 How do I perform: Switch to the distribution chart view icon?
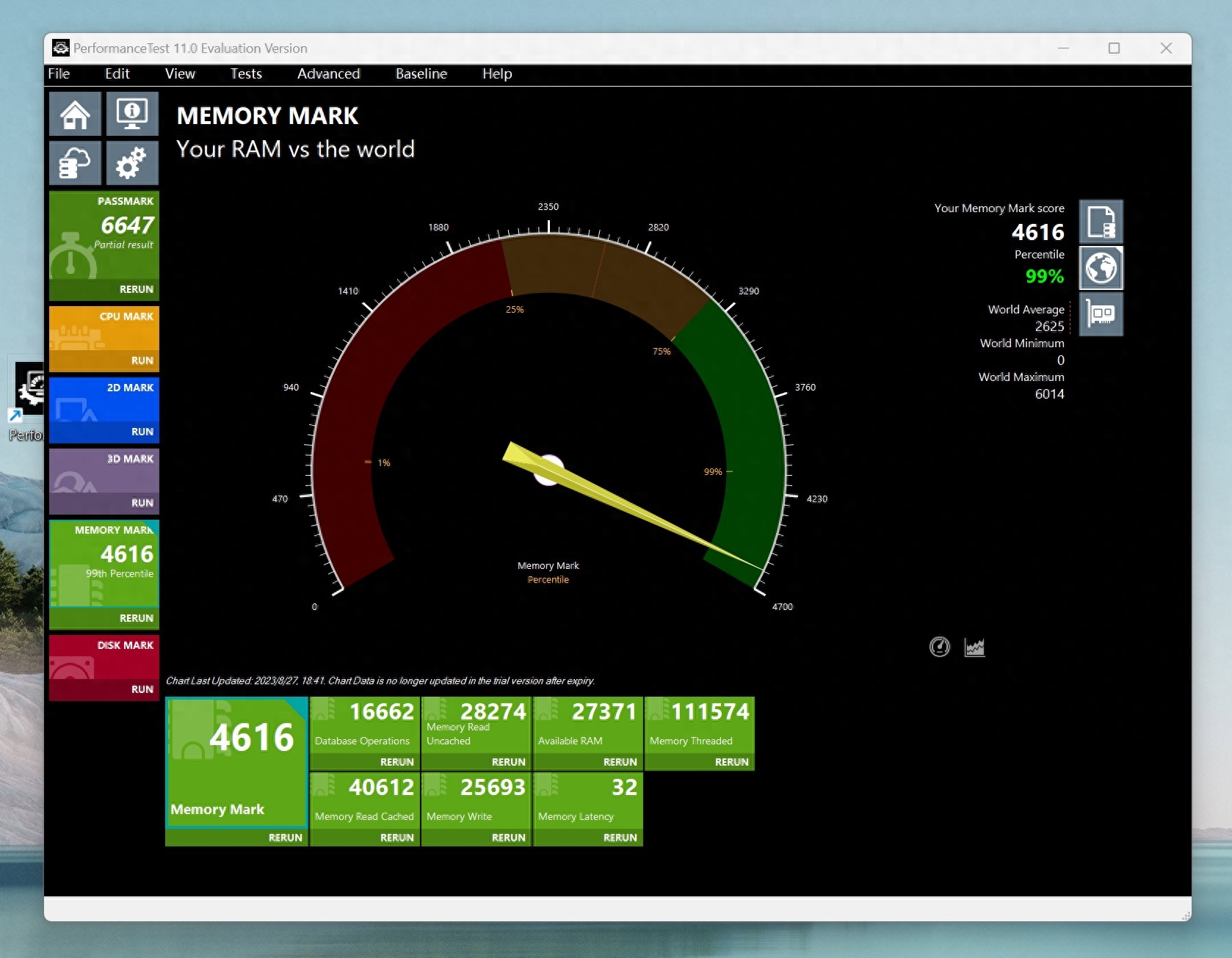coord(974,647)
